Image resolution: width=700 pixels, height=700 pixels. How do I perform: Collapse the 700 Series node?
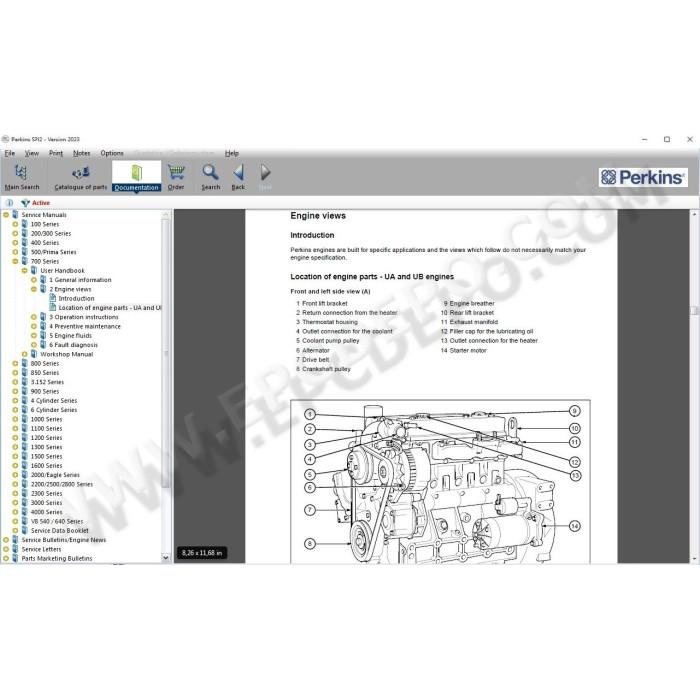point(15,261)
